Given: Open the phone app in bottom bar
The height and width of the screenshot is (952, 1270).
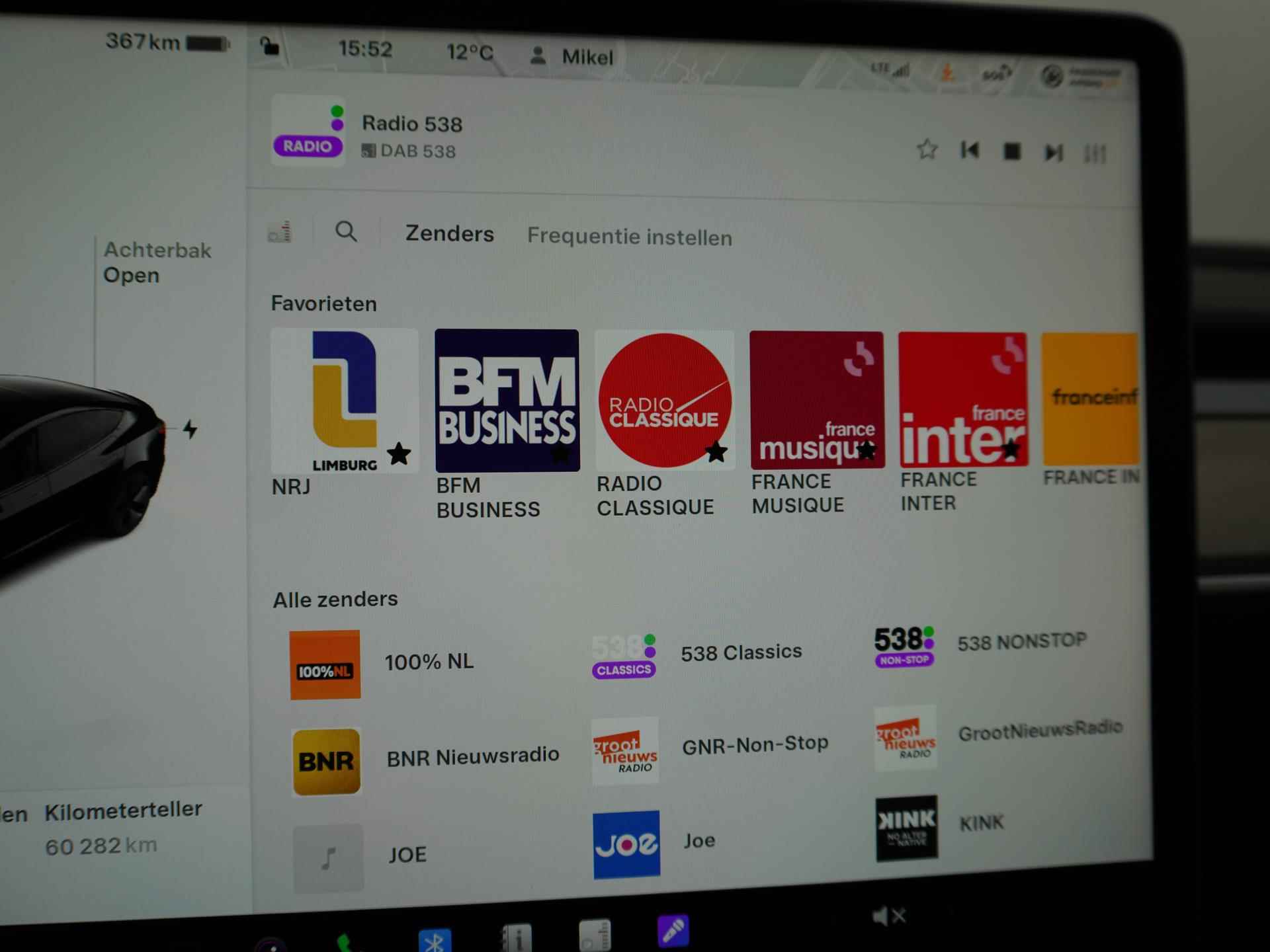Looking at the screenshot, I should click(345, 941).
